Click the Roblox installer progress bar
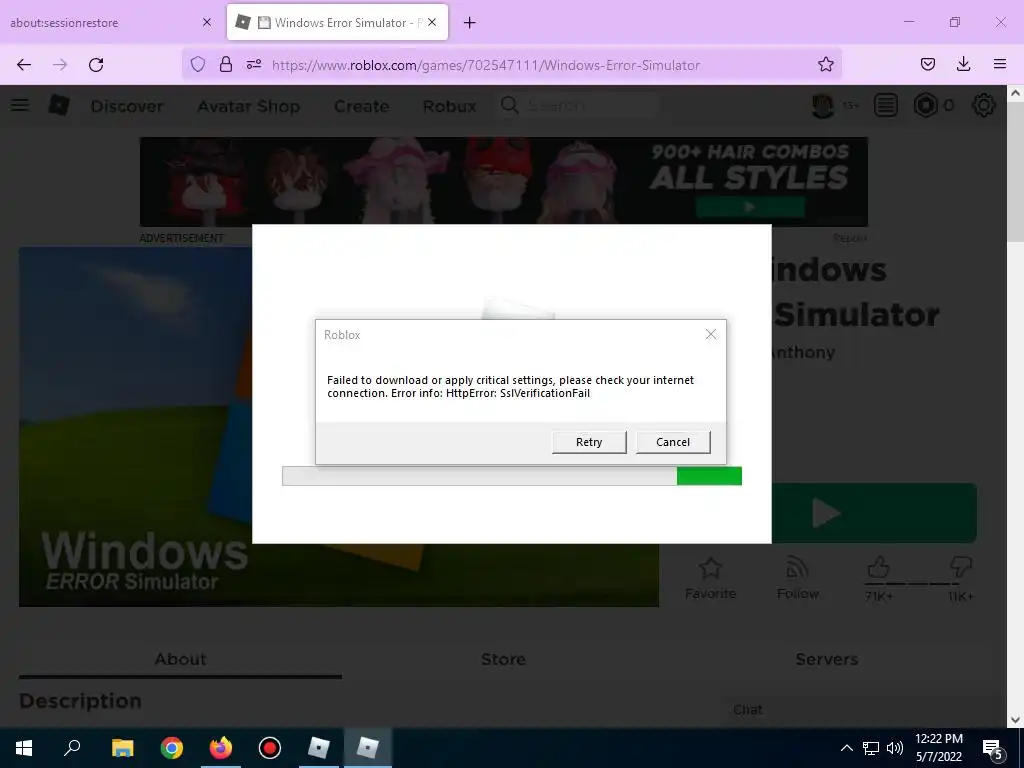The width and height of the screenshot is (1024, 768). coord(511,476)
